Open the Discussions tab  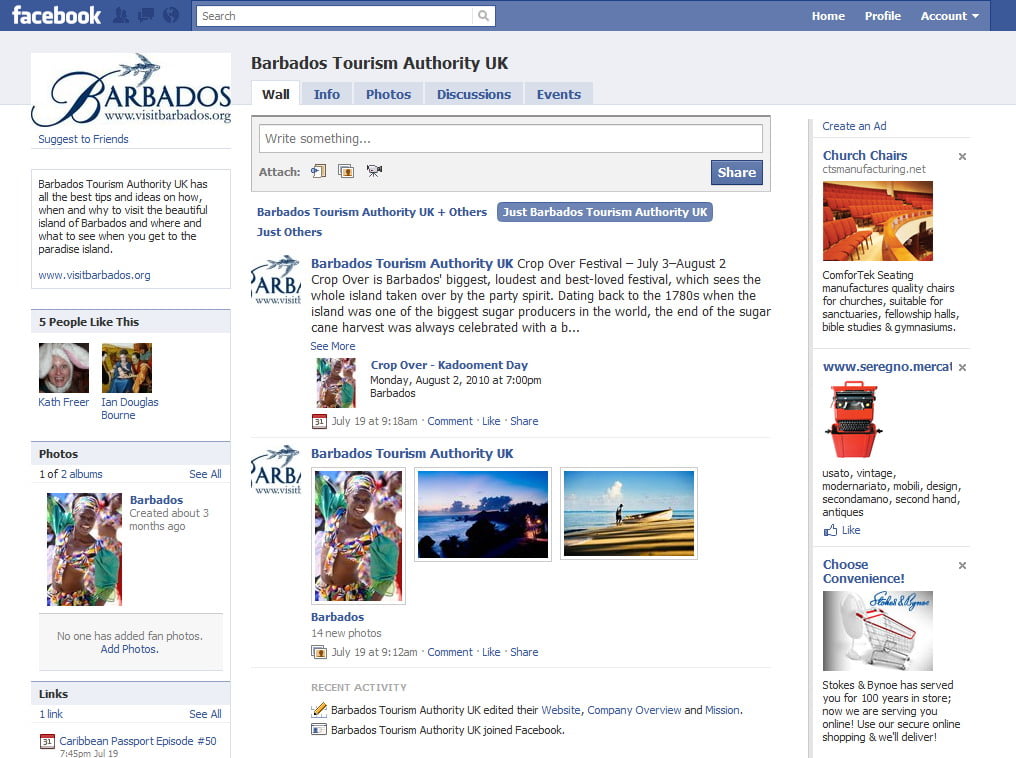[473, 94]
